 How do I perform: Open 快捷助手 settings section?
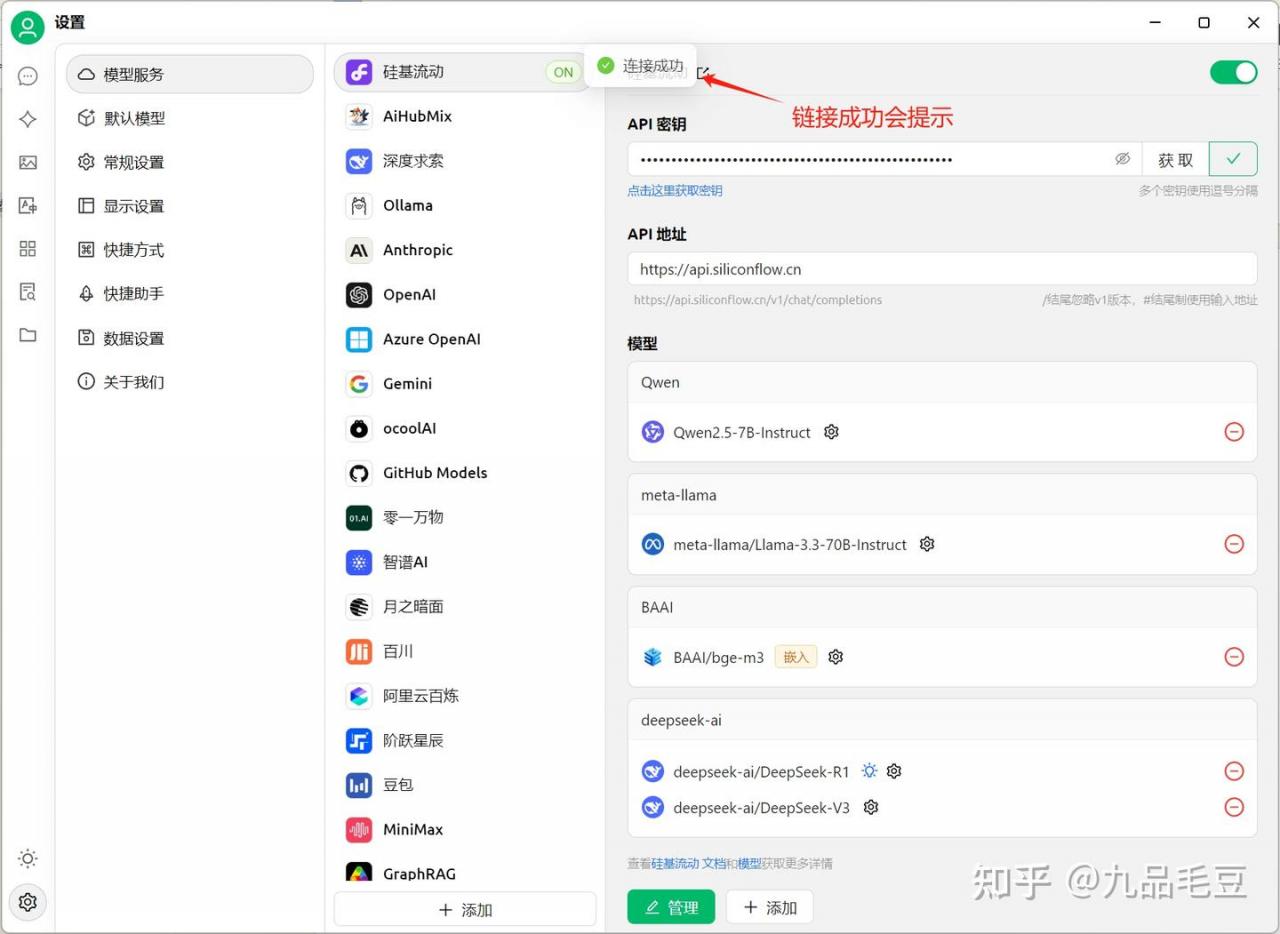pyautogui.click(x=190, y=294)
